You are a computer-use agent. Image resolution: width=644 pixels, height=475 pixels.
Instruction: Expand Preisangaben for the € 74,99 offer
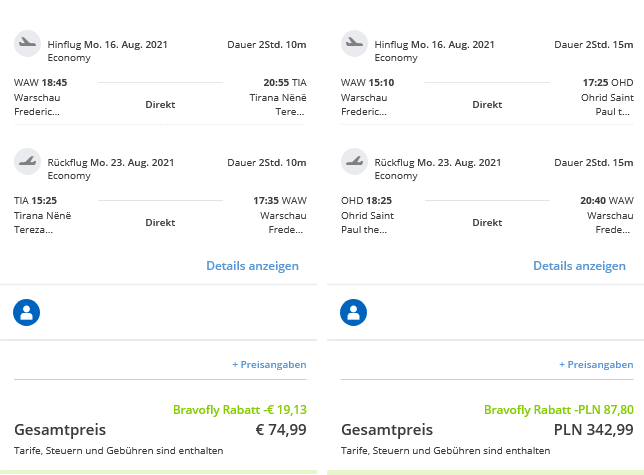coord(269,365)
